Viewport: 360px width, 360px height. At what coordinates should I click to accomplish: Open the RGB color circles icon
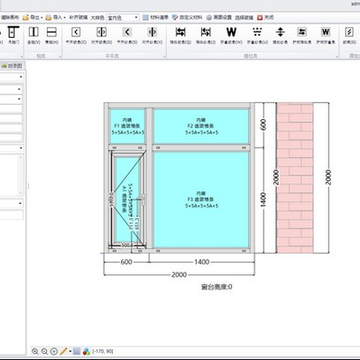coord(86,351)
